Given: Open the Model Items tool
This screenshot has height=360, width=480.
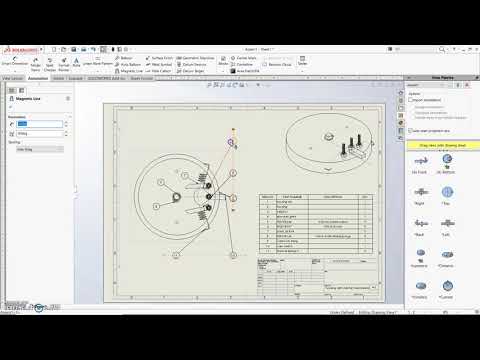Looking at the screenshot, I should [x=36, y=64].
